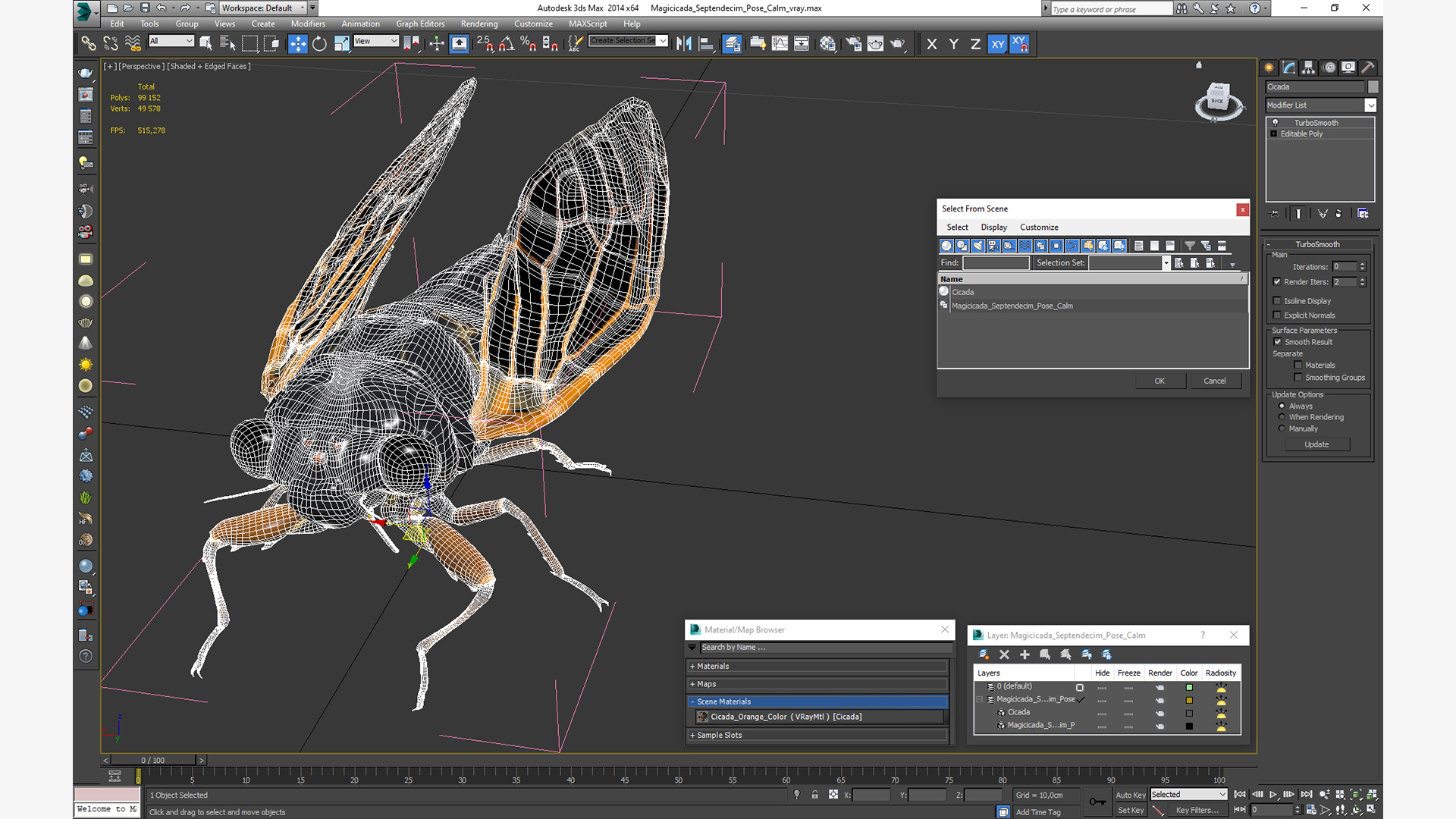The width and height of the screenshot is (1456, 819).
Task: Open selection filter All dropdown
Action: (x=171, y=41)
